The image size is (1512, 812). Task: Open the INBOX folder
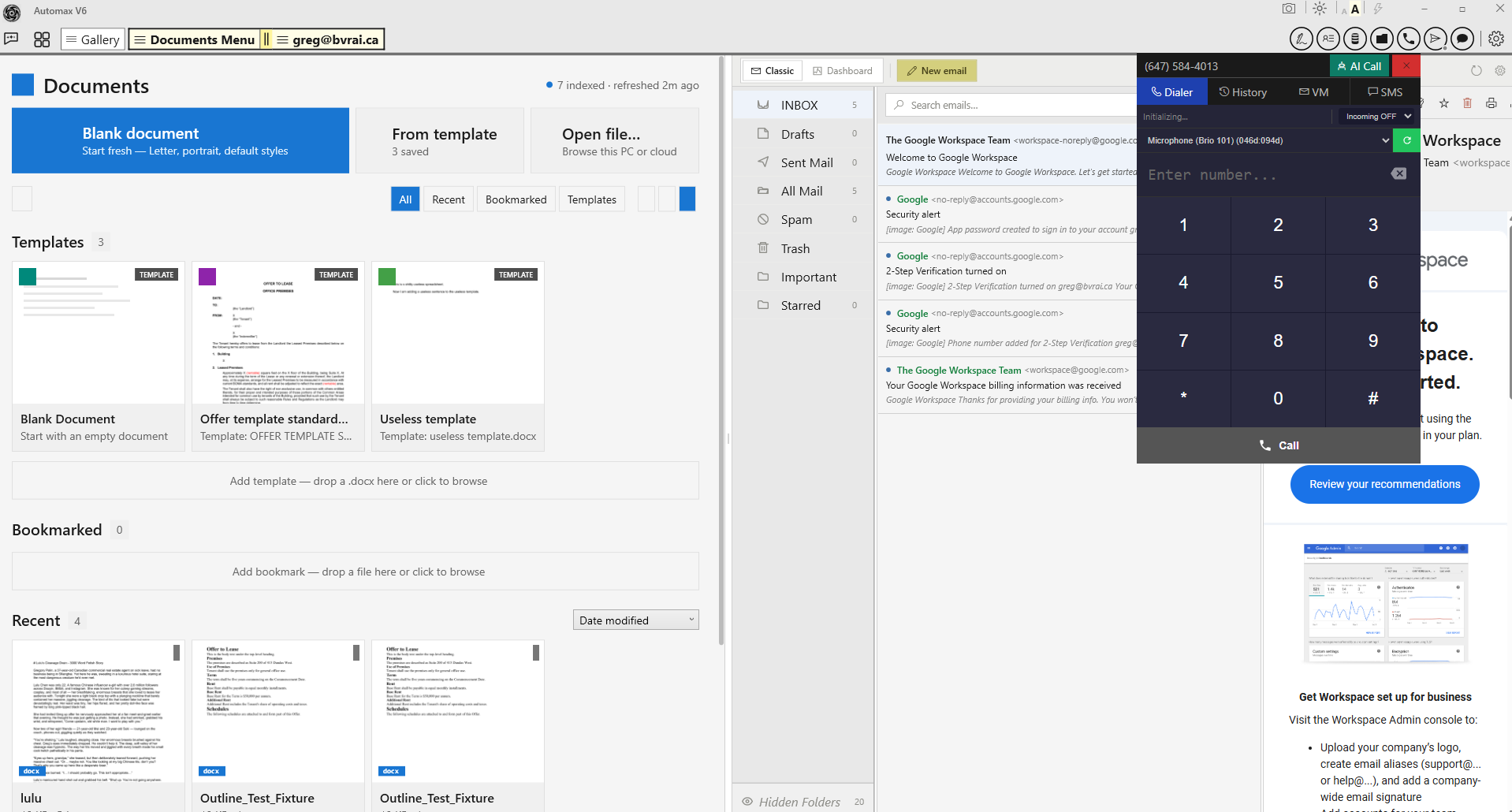coord(803,105)
